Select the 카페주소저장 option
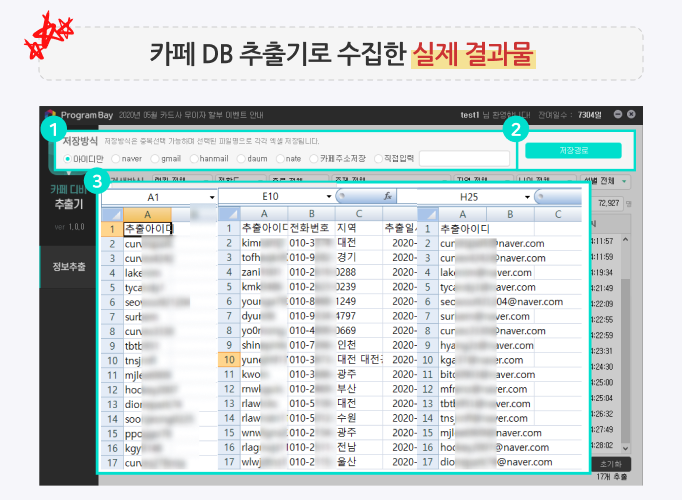Screen dimensions: 682x500 (315, 158)
